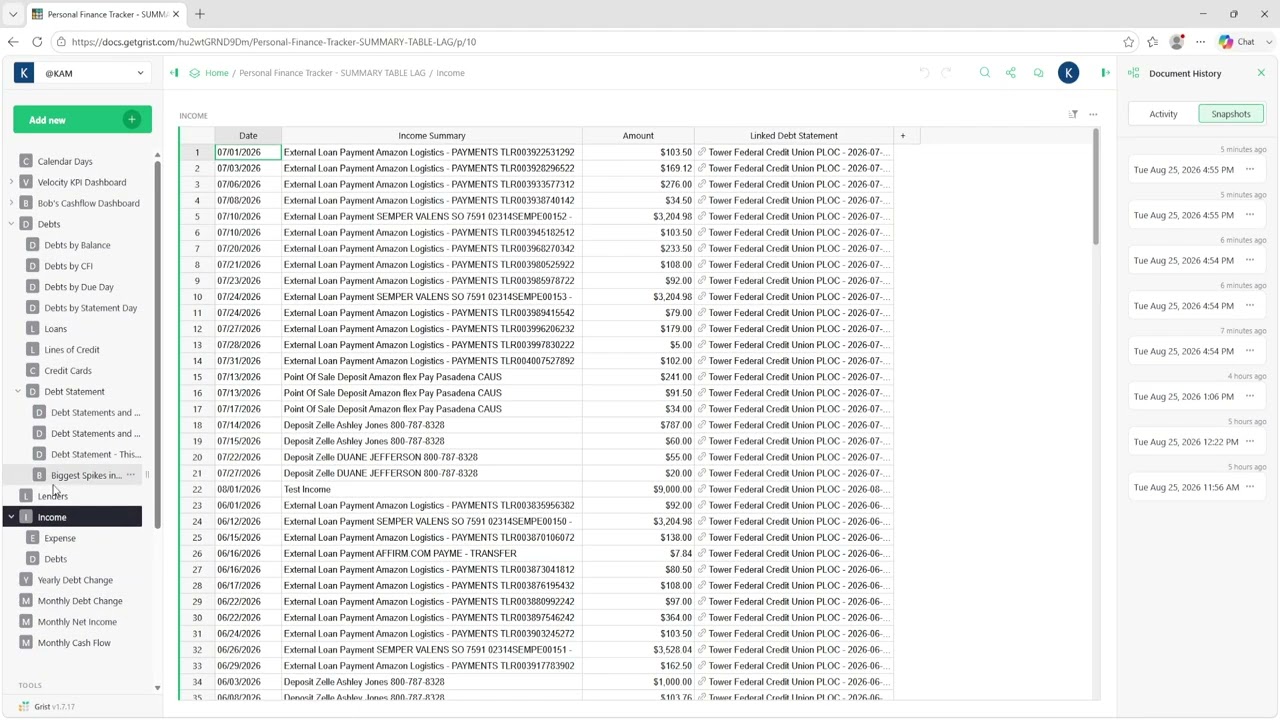Open a new browser tab
The width and height of the screenshot is (1280, 720).
199,14
